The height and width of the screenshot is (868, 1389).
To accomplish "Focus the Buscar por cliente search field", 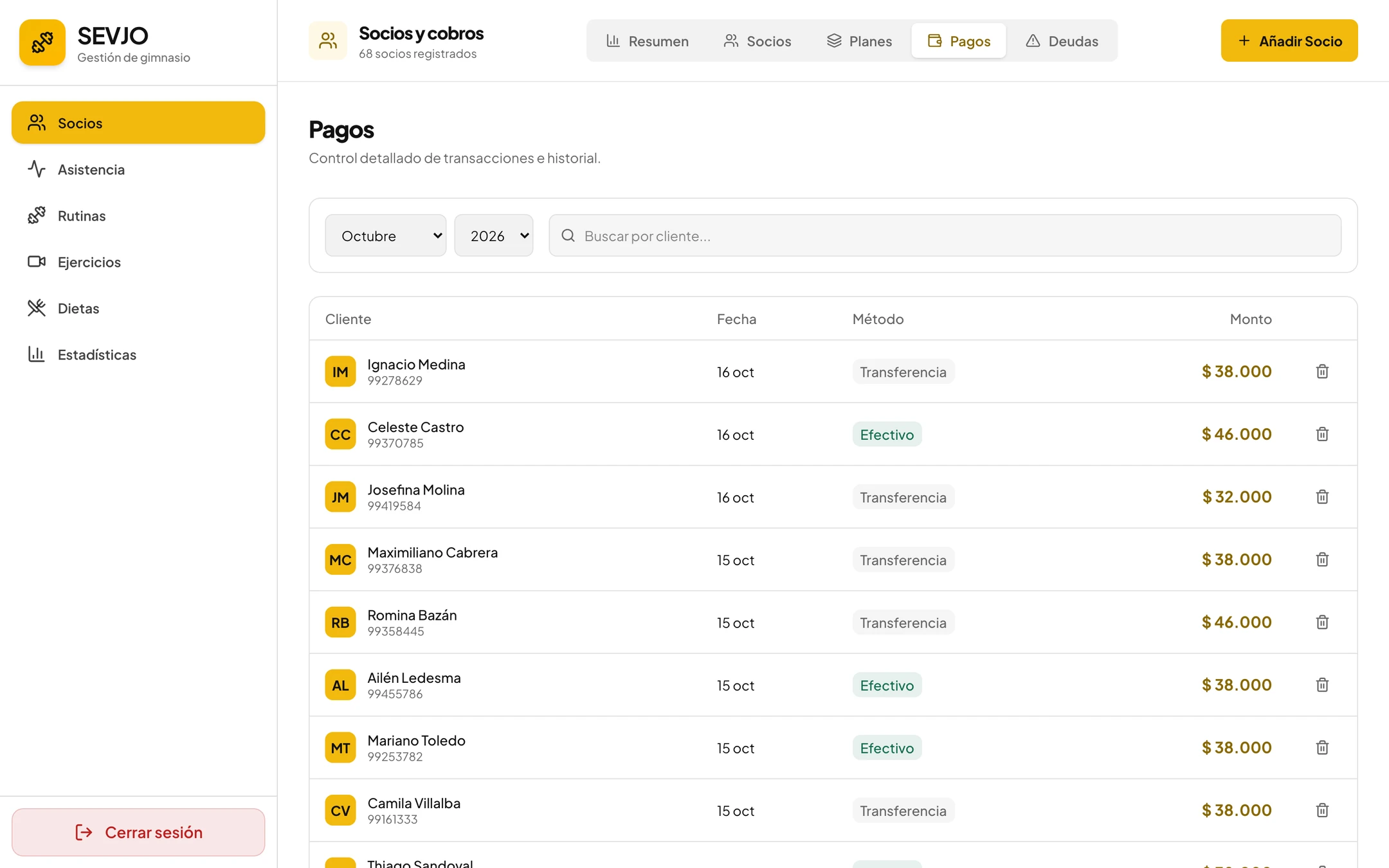I will (x=945, y=235).
